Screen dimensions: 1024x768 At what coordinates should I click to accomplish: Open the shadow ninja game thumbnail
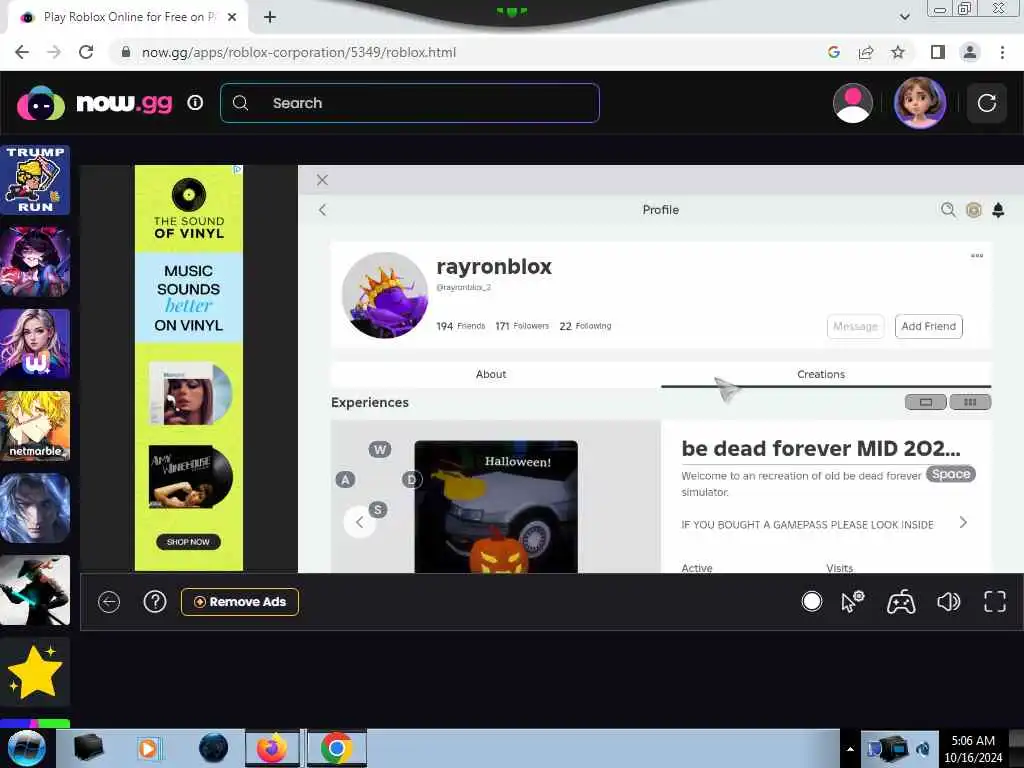point(35,590)
